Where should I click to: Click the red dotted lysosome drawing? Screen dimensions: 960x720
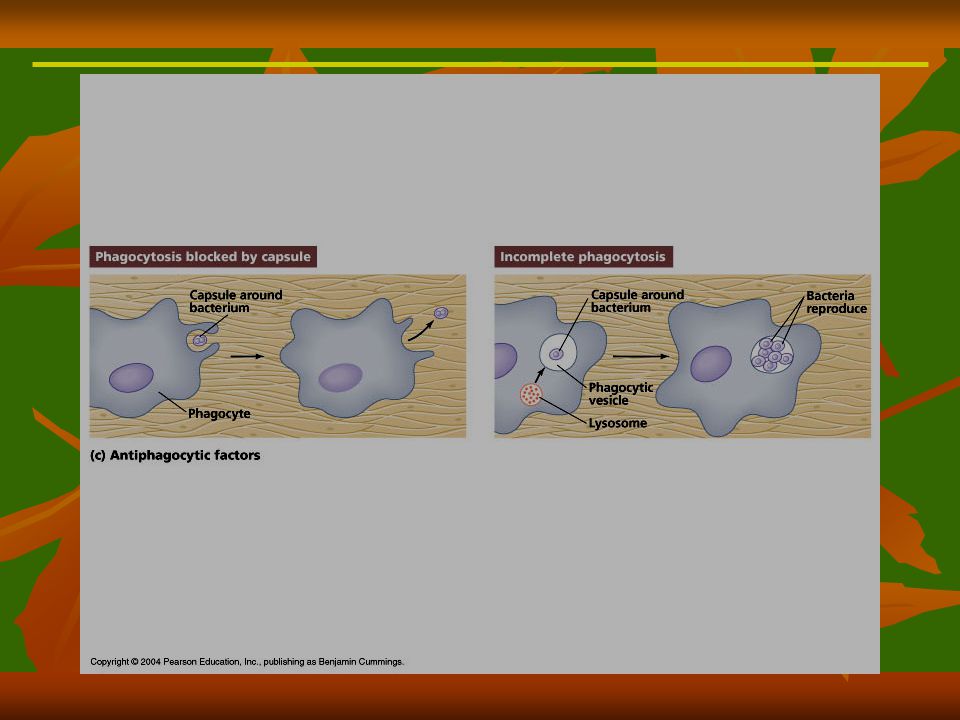531,394
